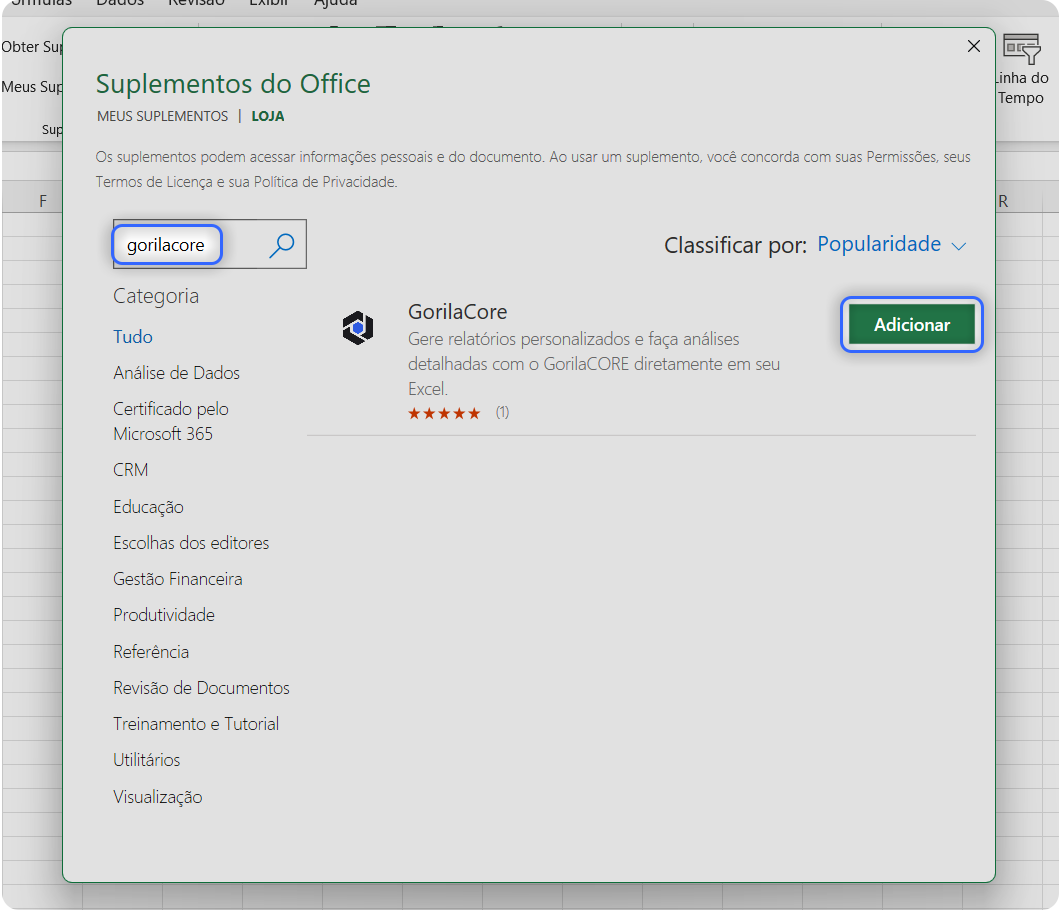Viewport: 1059px width, 911px height.
Task: Switch to MEUS SUPLEMENTOS tab
Action: tap(163, 116)
